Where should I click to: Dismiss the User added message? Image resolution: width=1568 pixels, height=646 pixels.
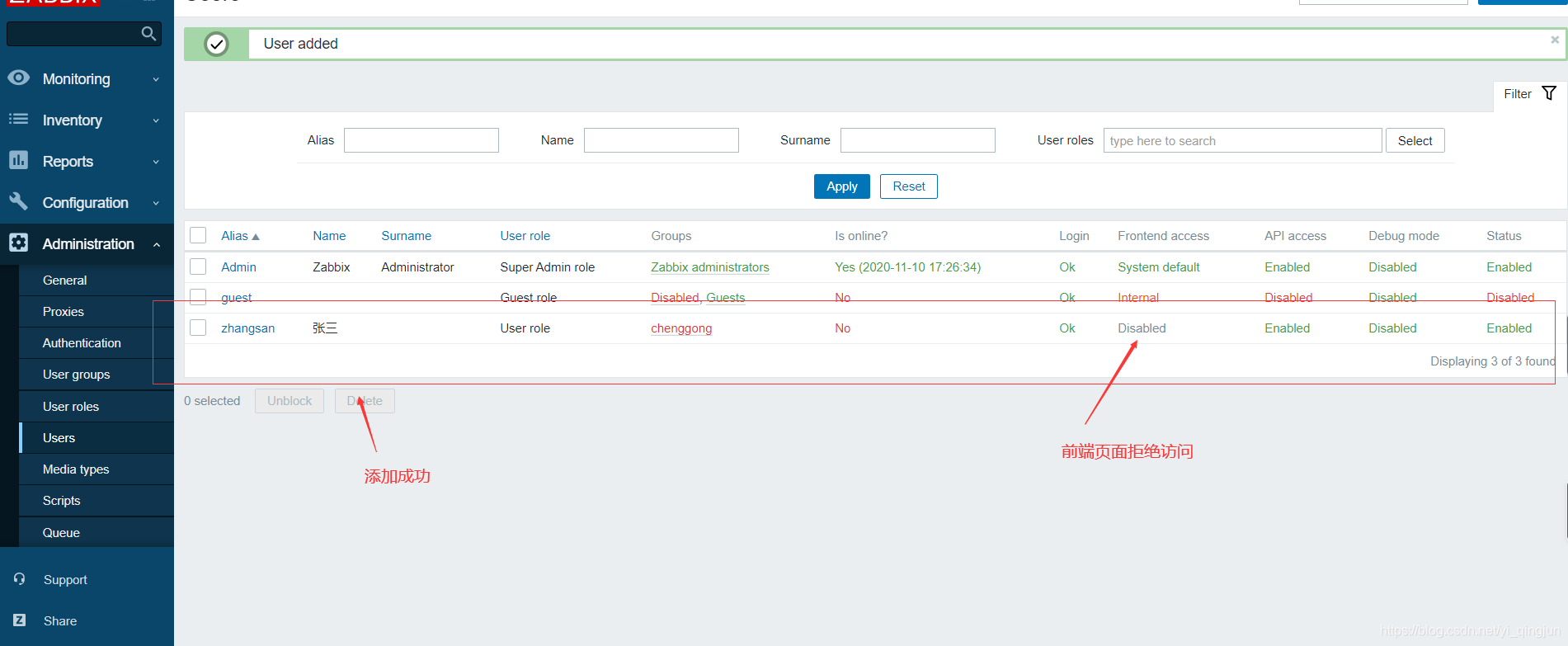[1555, 40]
